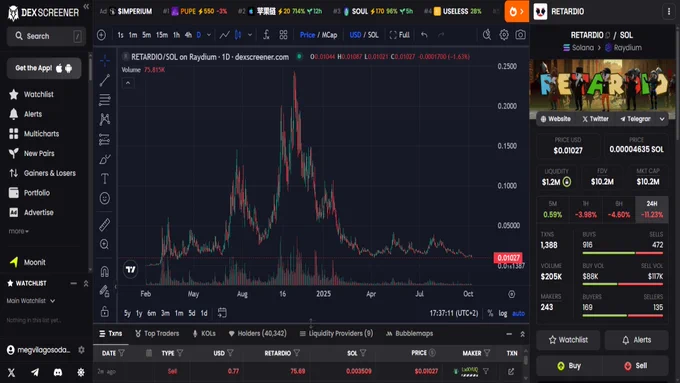Select the Text annotation tool
Screen dimensions: 680x383
coord(105,179)
